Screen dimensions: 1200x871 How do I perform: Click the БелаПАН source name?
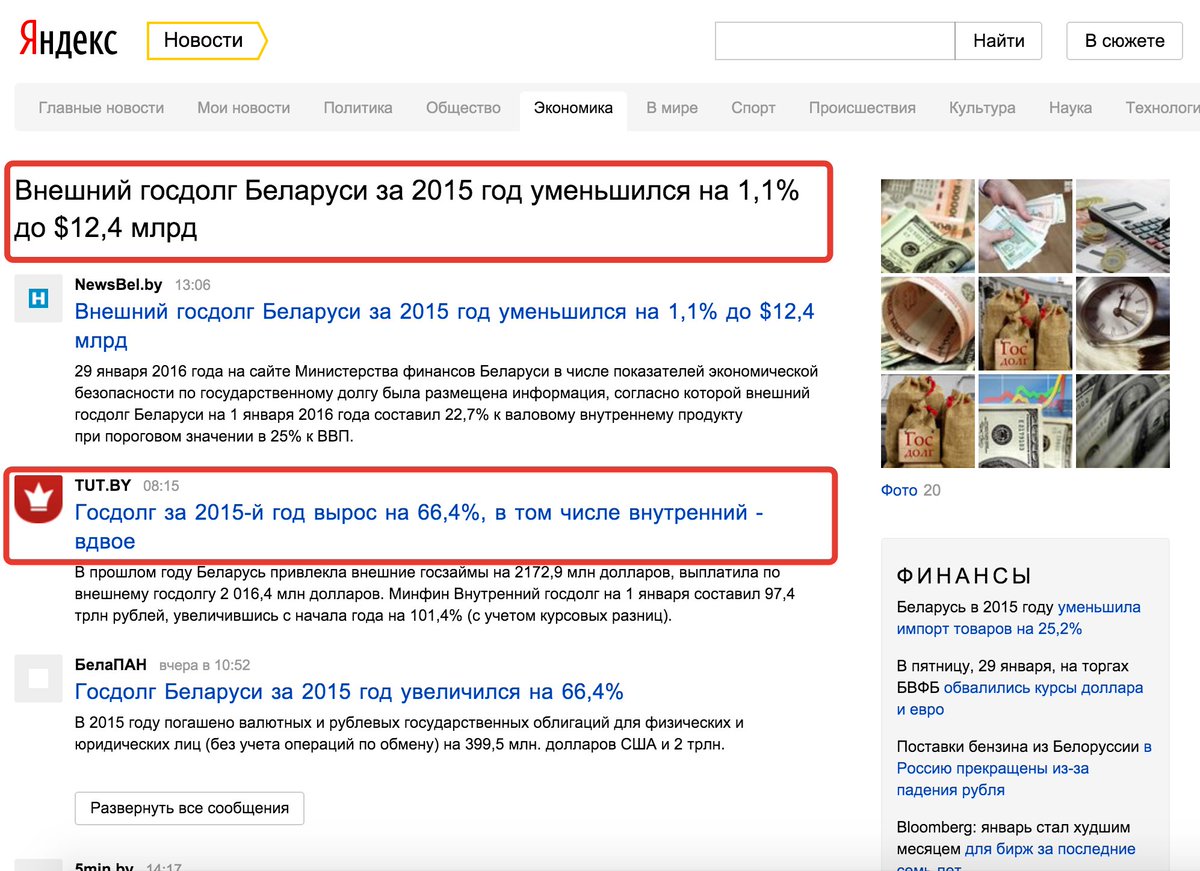pyautogui.click(x=111, y=665)
